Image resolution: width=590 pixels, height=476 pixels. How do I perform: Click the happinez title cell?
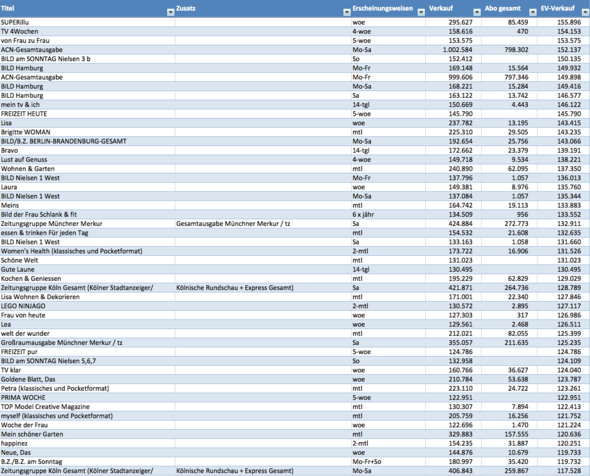[87, 443]
